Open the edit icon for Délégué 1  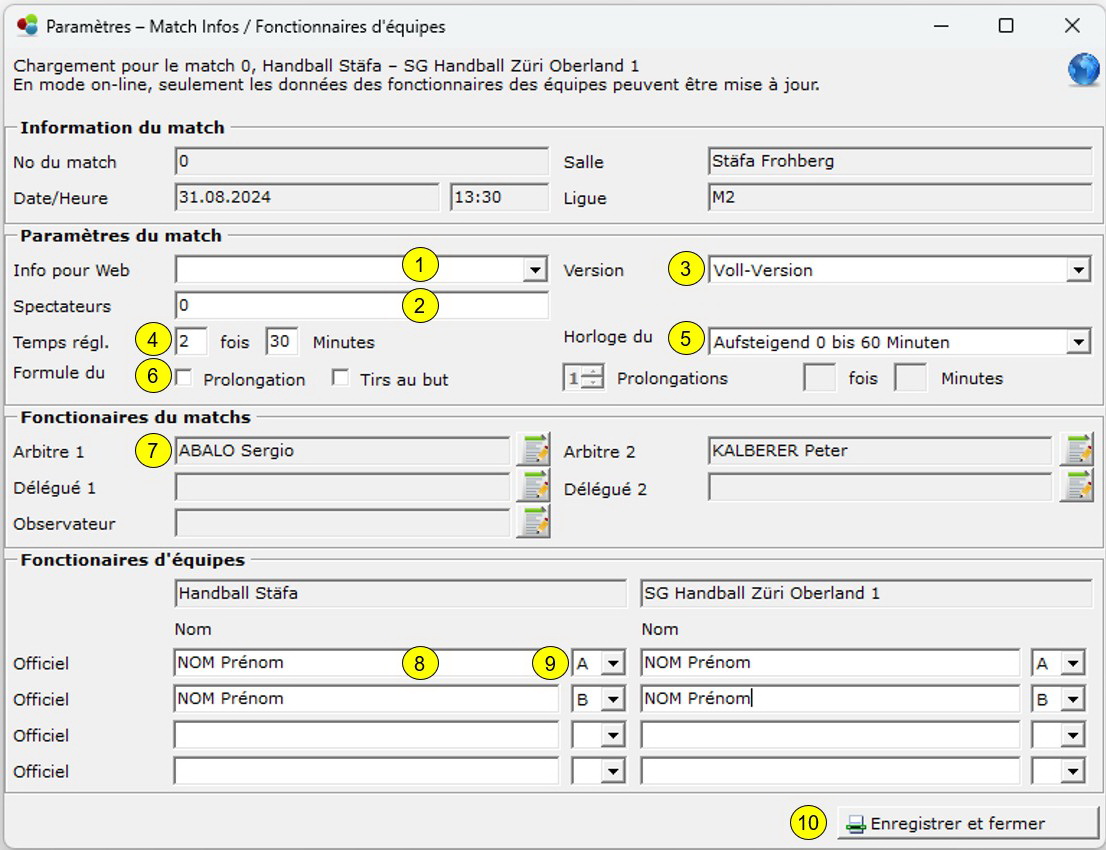[x=534, y=487]
